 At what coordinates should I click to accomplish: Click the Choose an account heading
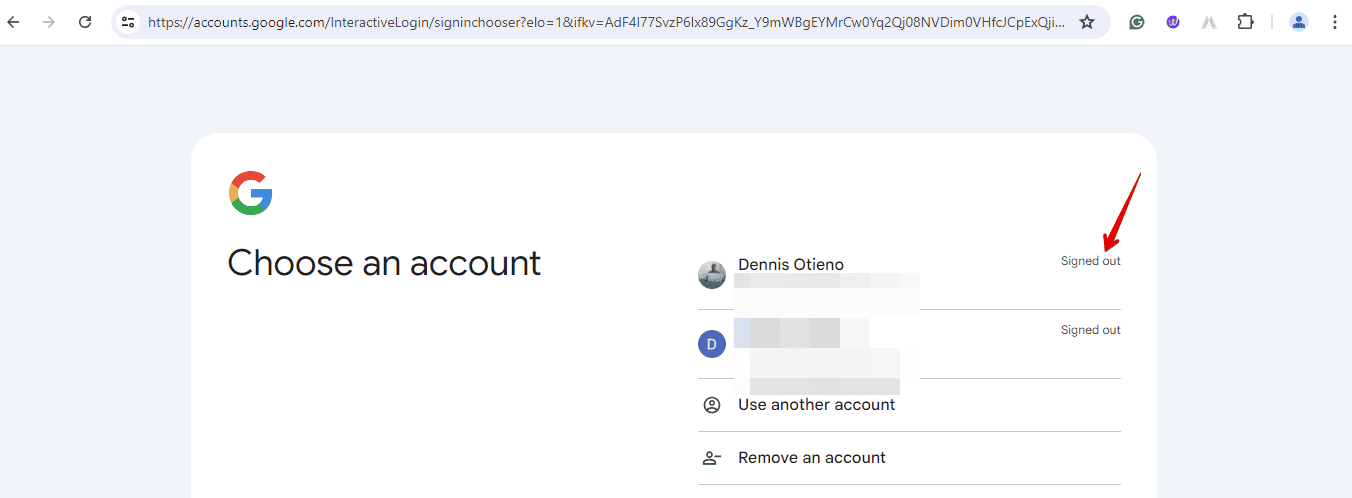pyautogui.click(x=384, y=263)
